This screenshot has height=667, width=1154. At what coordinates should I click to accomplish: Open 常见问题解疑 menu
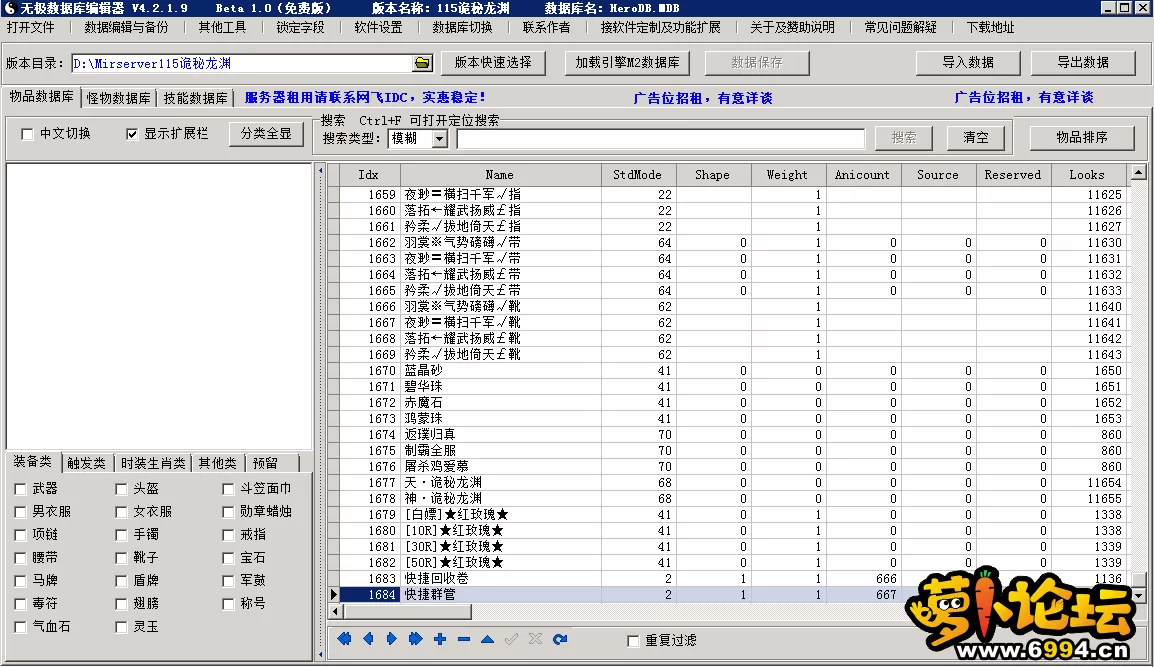click(900, 27)
